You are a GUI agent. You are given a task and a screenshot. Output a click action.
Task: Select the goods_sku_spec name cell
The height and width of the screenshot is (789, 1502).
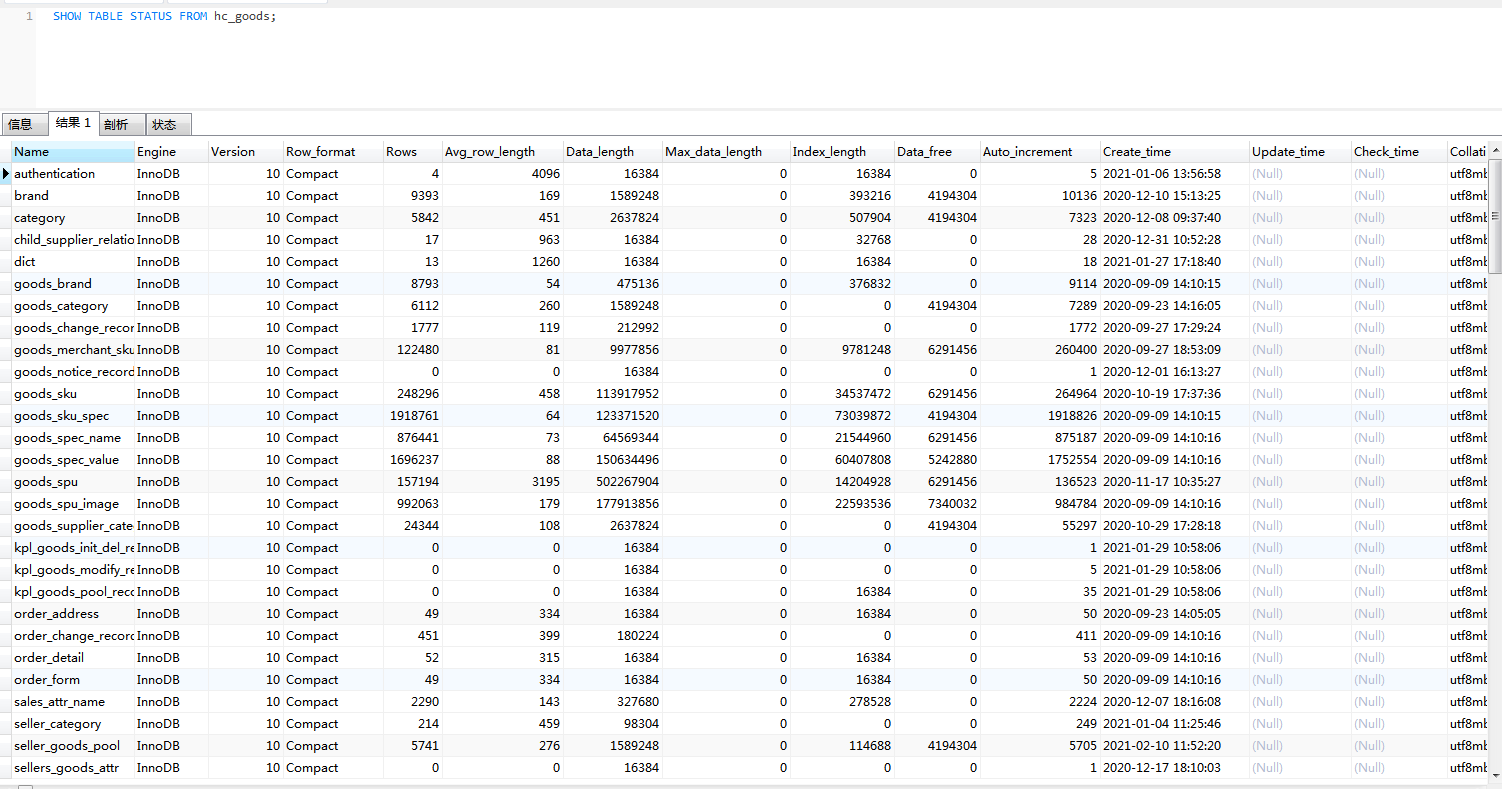point(73,416)
